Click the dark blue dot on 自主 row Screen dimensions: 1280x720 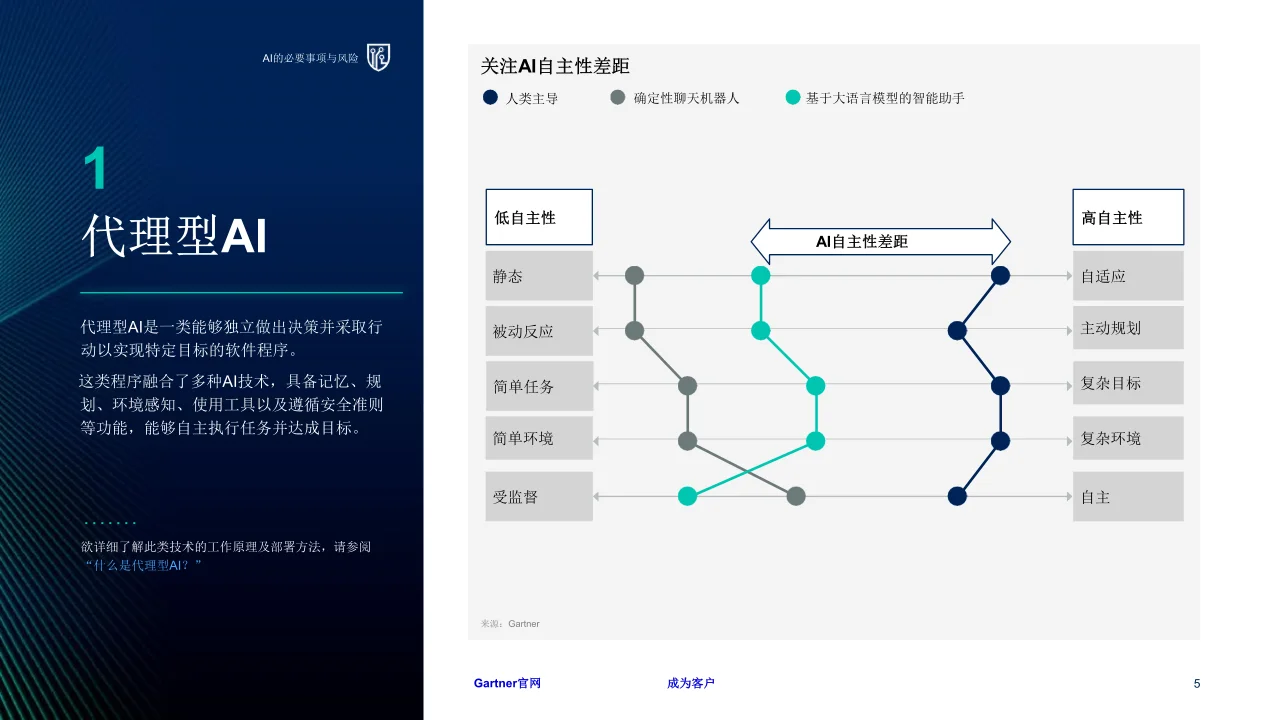pos(957,495)
